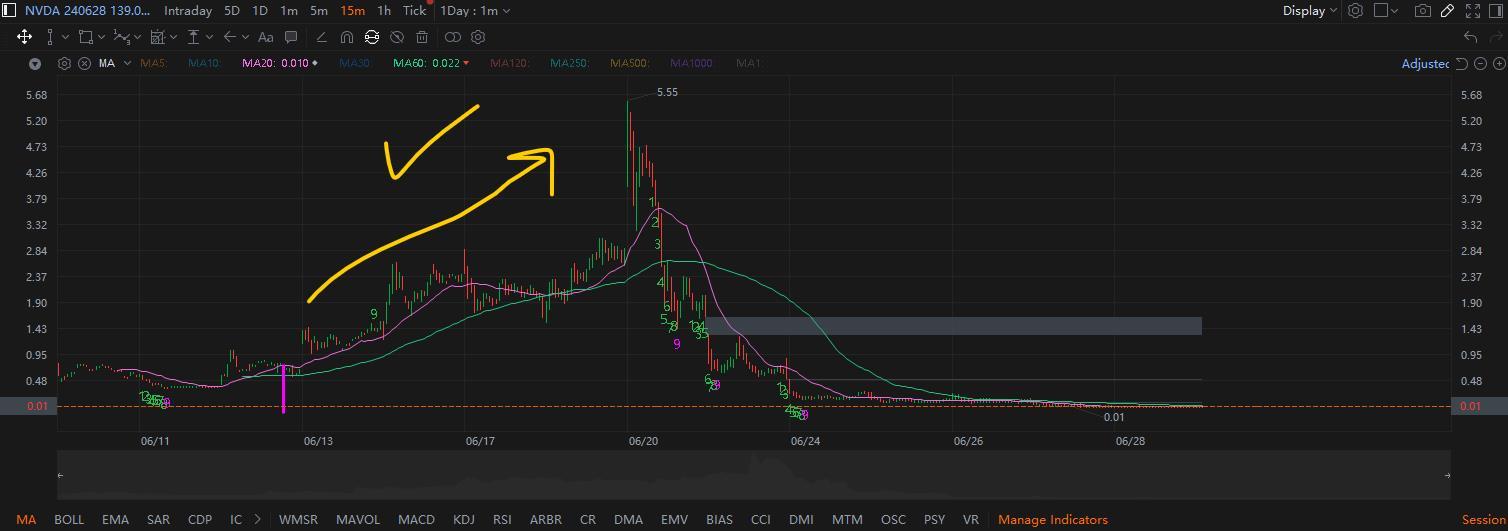Image resolution: width=1508 pixels, height=531 pixels.
Task: Toggle the drawing pen icon at top right
Action: click(x=1447, y=11)
